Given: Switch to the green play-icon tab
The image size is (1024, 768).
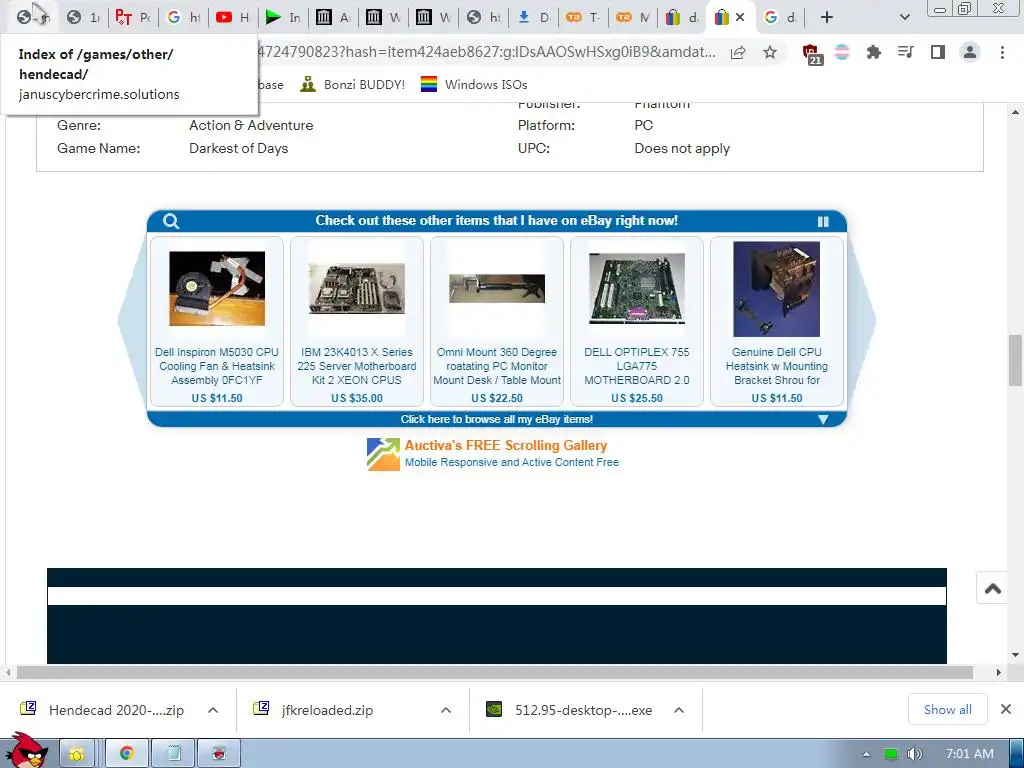Looking at the screenshot, I should (283, 18).
